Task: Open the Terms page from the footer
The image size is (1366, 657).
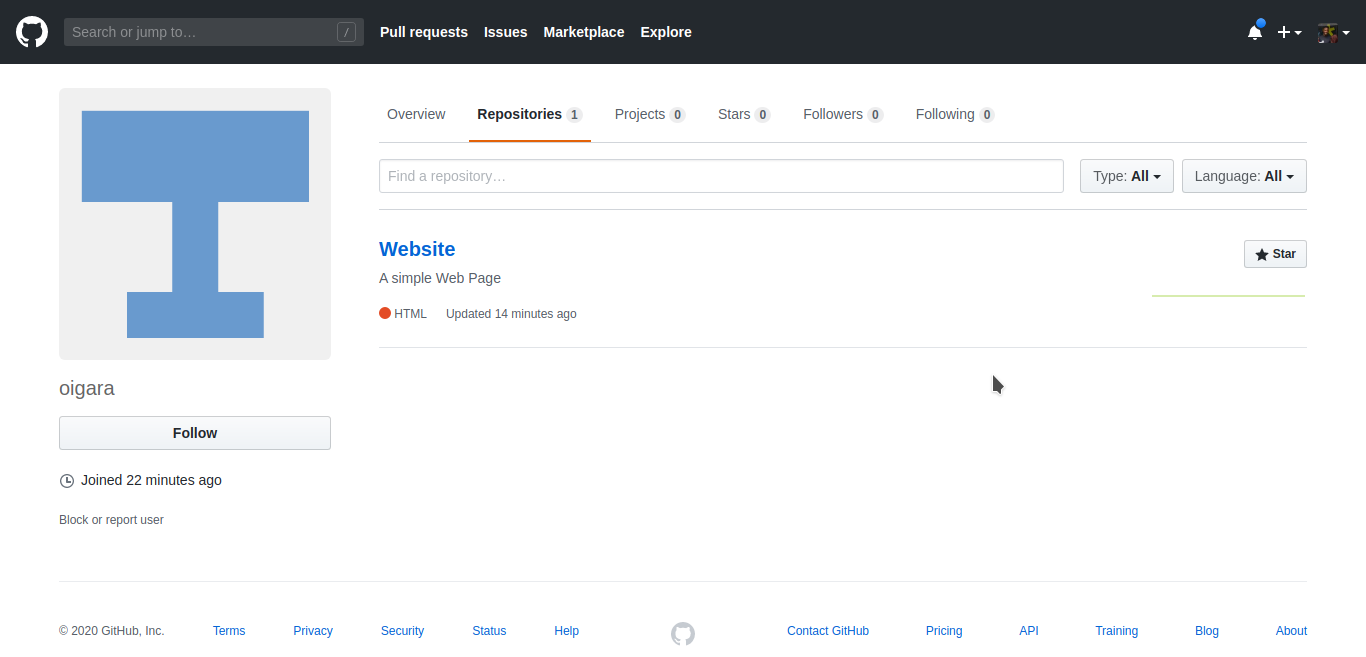Action: [x=228, y=630]
